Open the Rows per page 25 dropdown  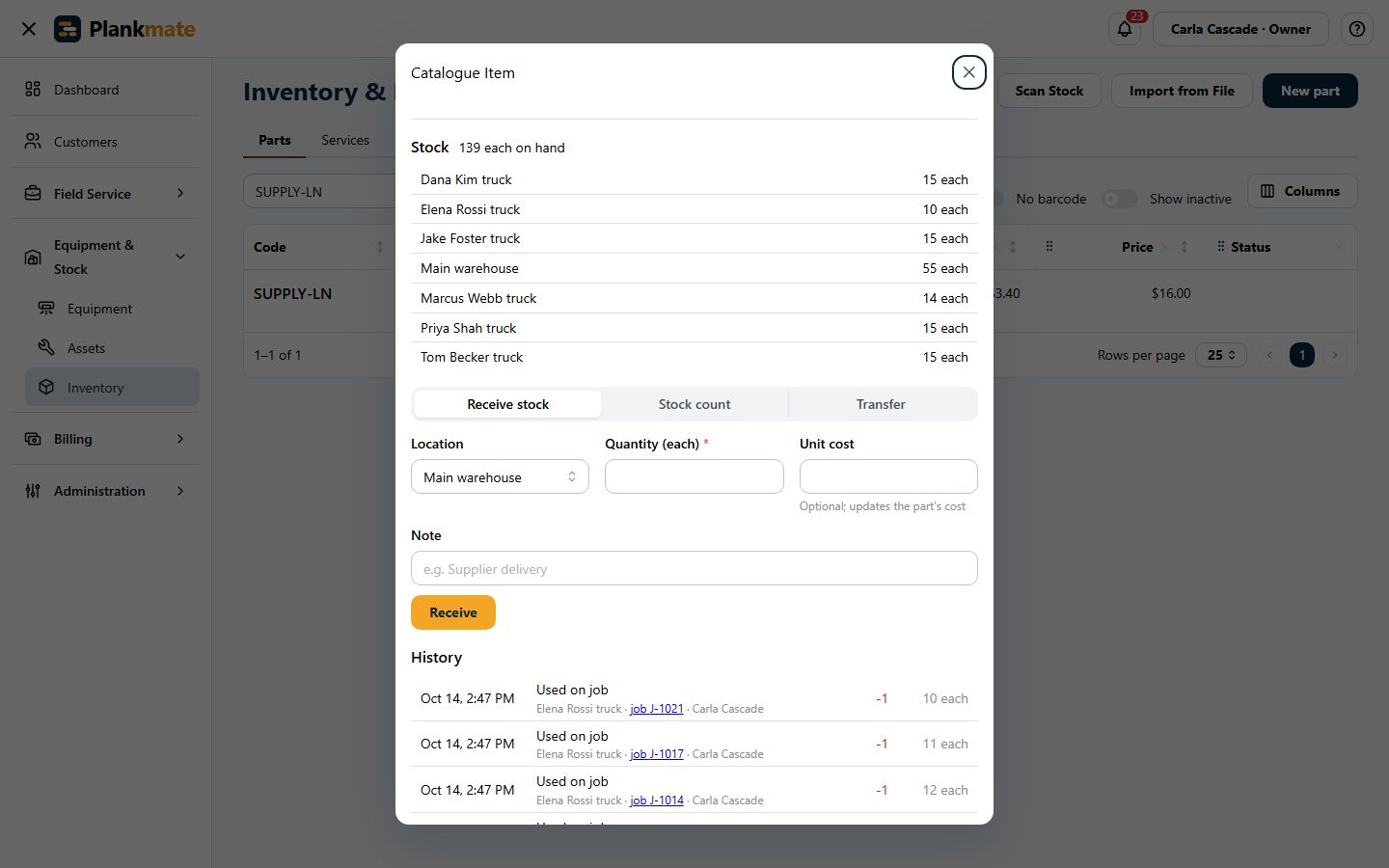coord(1220,355)
